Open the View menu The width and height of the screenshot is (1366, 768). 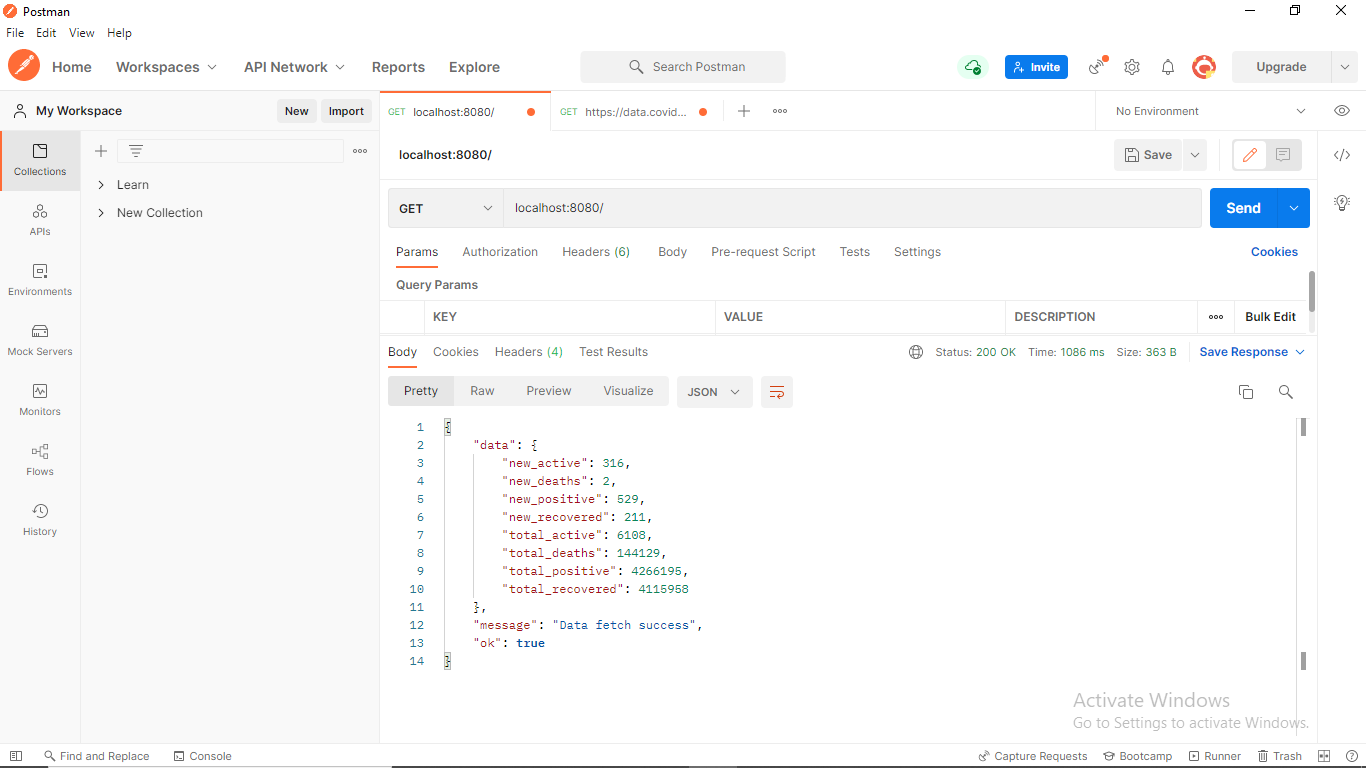[81, 32]
